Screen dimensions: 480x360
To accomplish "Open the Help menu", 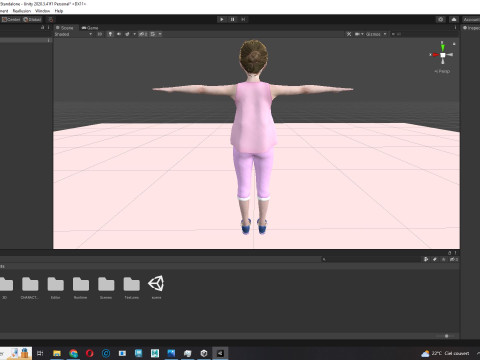I will (x=59, y=11).
